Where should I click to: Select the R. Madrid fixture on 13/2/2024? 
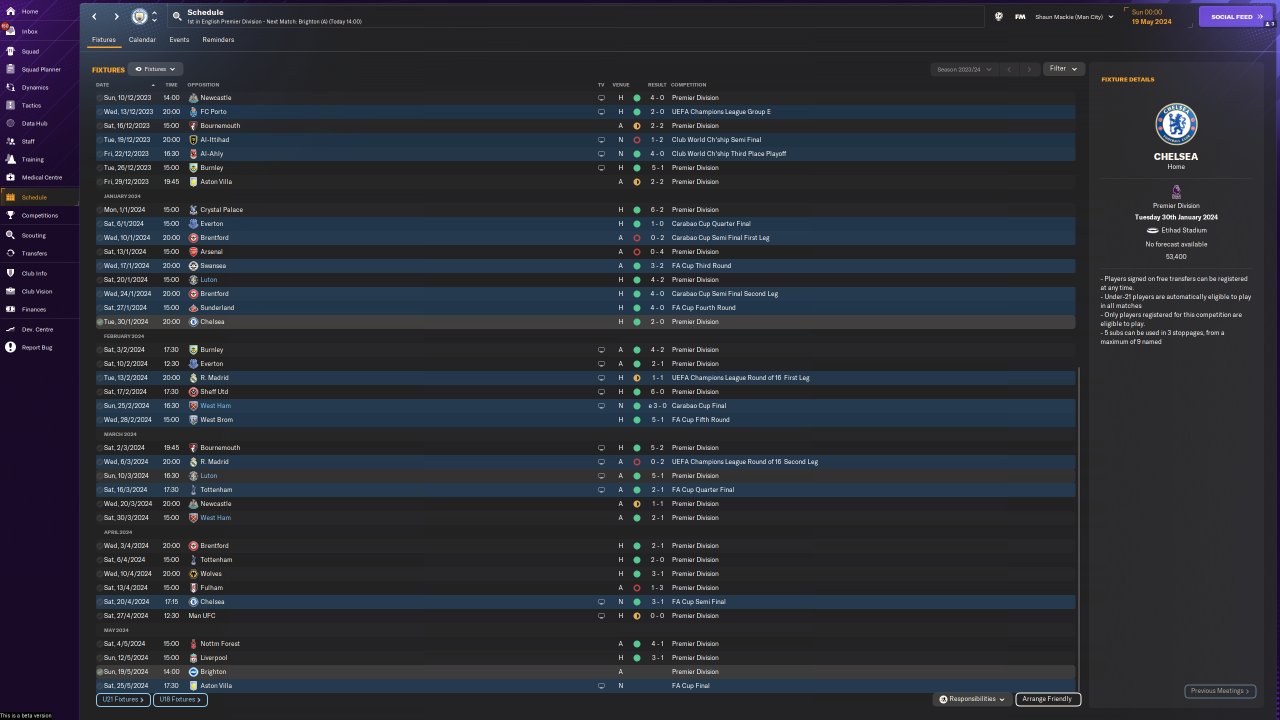pos(586,378)
